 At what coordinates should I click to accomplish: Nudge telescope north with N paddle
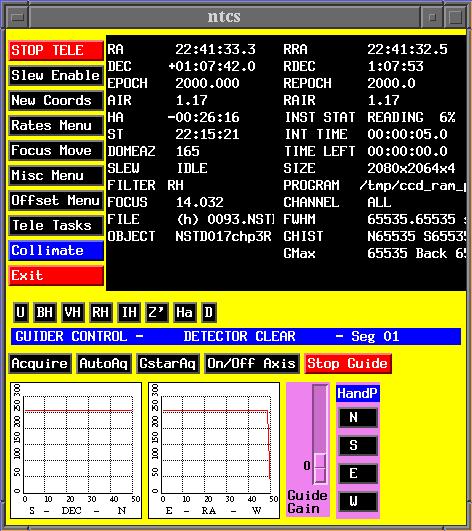358,418
